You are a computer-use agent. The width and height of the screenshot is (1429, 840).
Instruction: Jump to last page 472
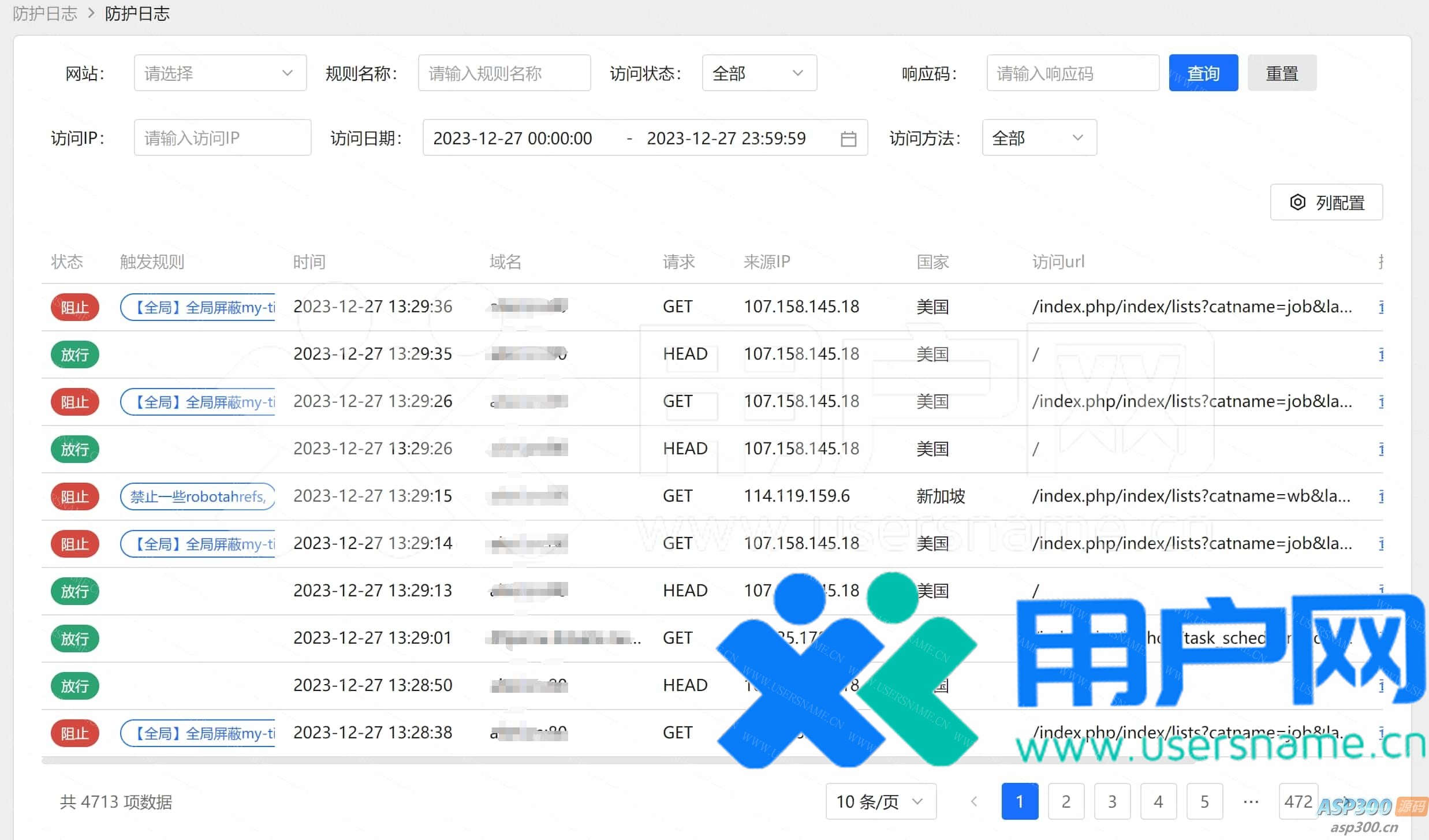pyautogui.click(x=1298, y=801)
